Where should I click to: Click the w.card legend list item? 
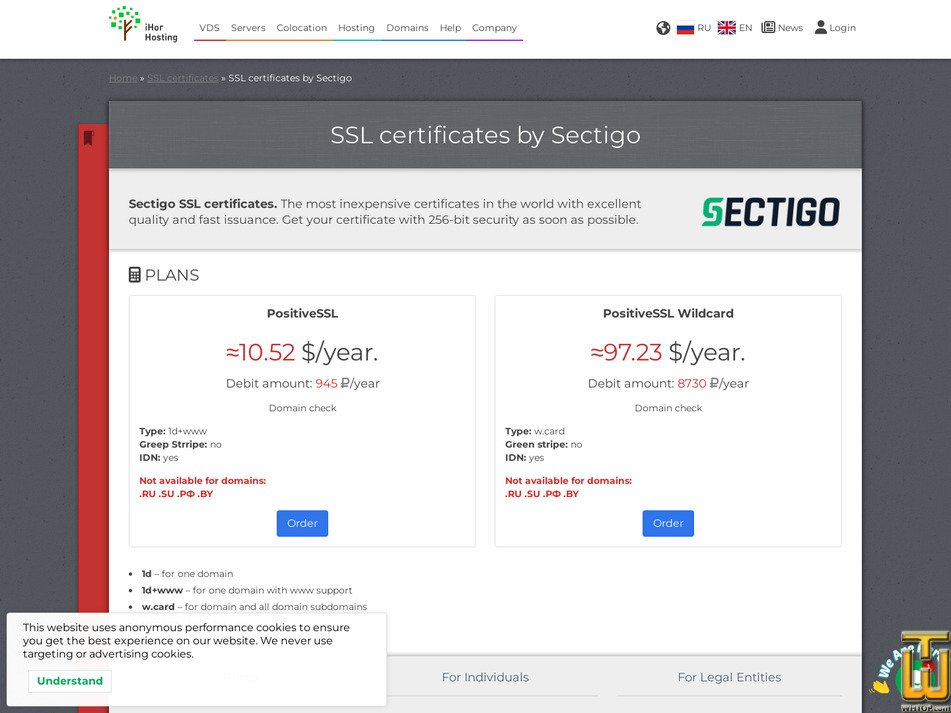point(254,606)
